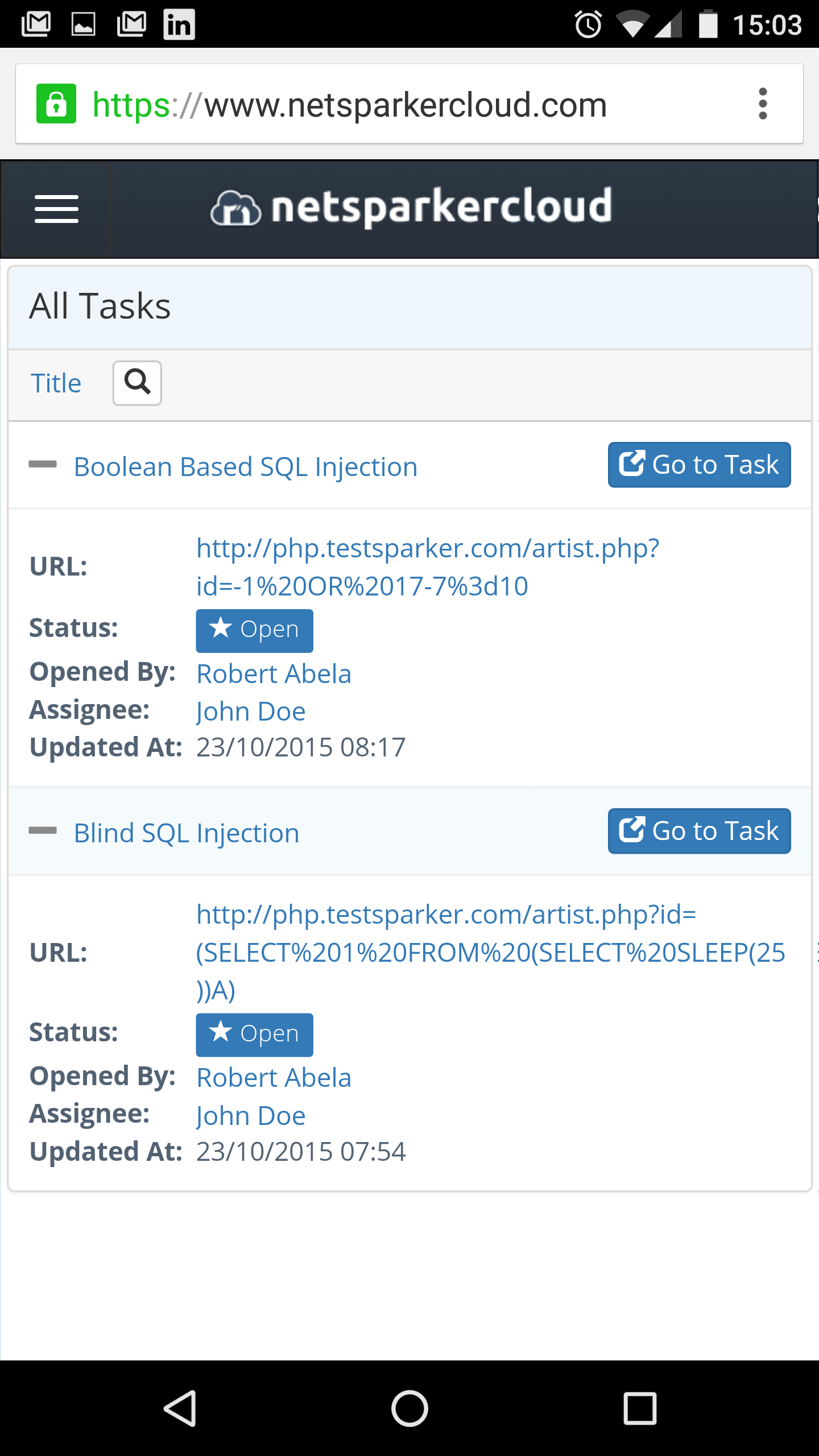Tap the battery status icon
The width and height of the screenshot is (819, 1456).
[708, 24]
